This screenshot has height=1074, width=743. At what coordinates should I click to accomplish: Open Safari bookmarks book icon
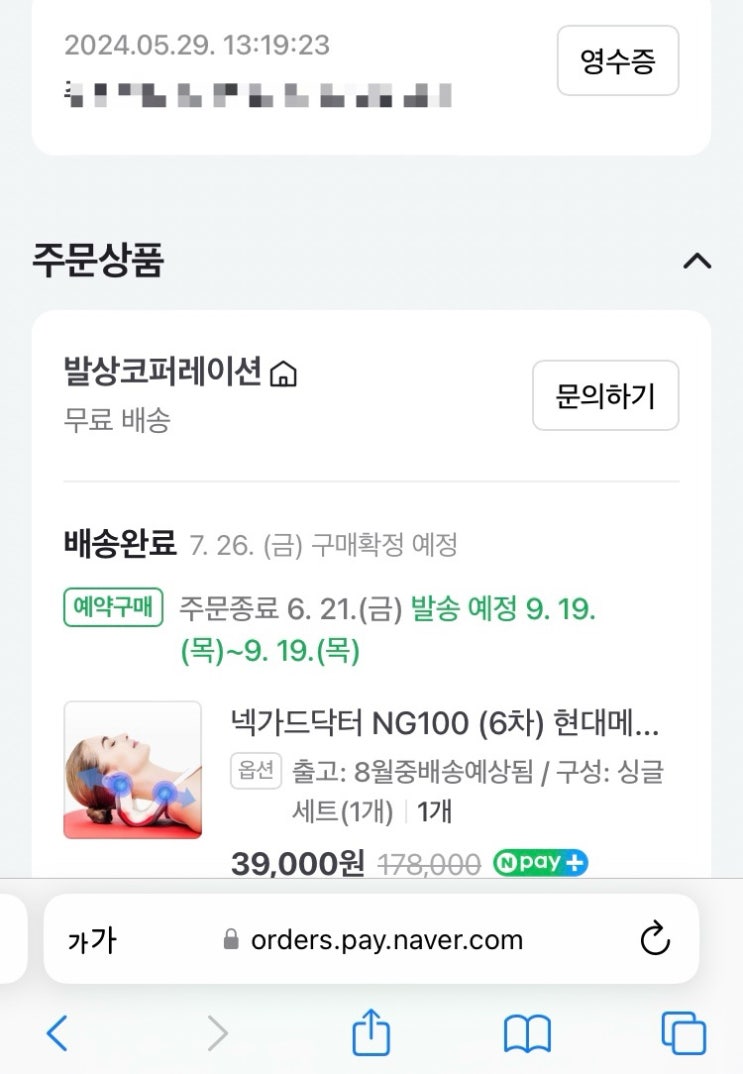pos(527,1033)
